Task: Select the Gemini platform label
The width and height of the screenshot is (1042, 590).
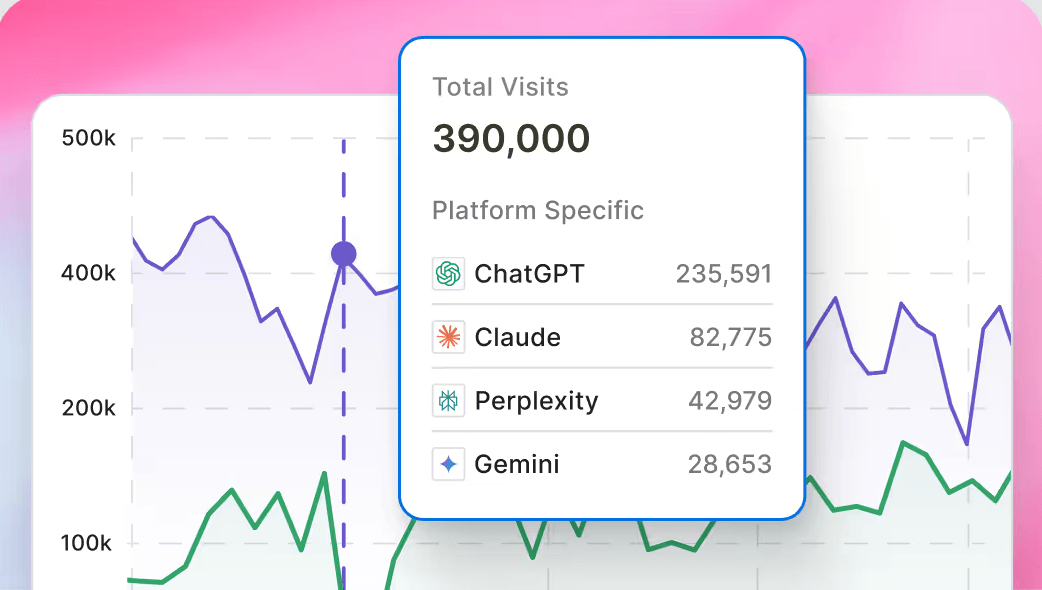Action: coord(516,465)
